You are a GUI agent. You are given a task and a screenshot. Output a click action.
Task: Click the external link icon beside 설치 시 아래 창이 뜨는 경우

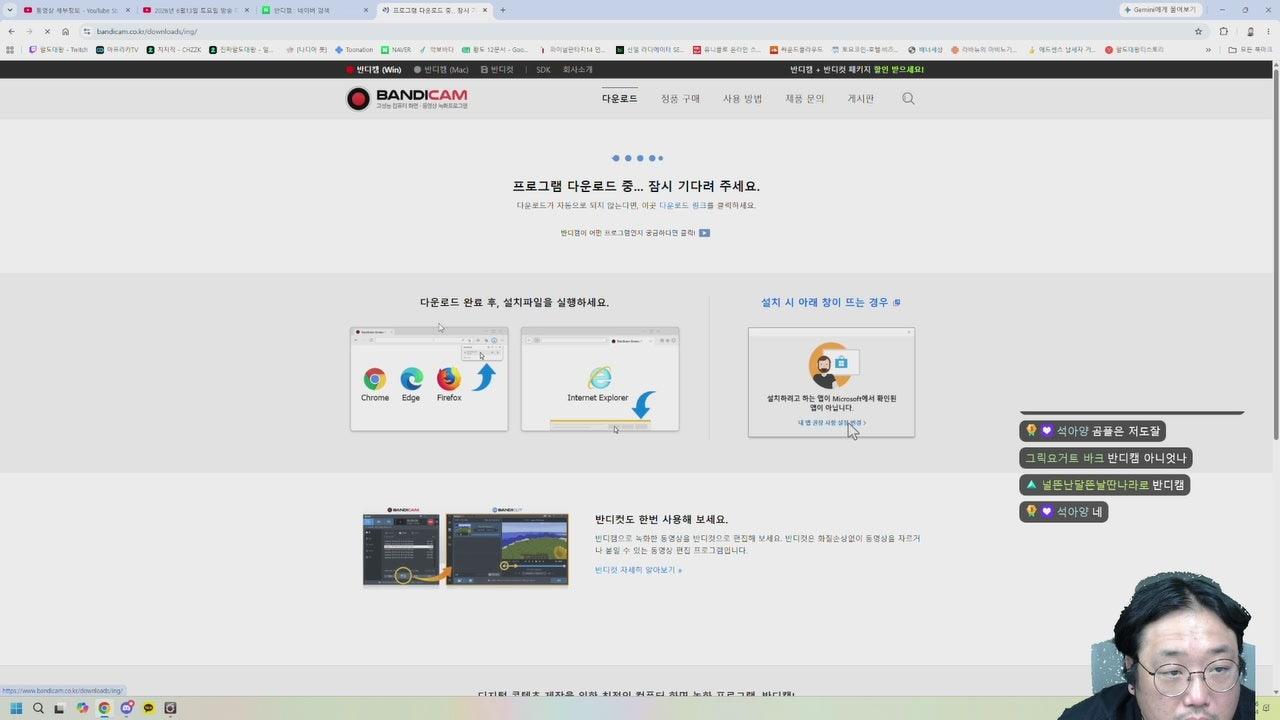tap(897, 302)
